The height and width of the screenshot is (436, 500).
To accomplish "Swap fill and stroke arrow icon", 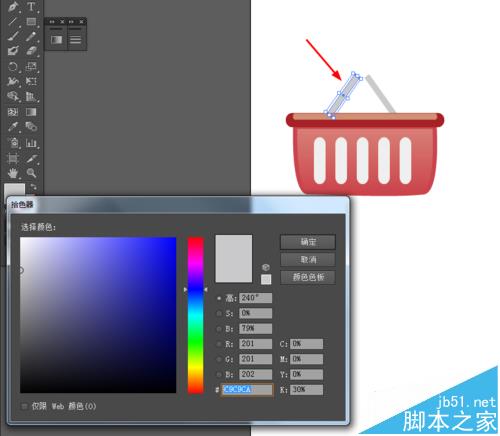I will (x=33, y=187).
